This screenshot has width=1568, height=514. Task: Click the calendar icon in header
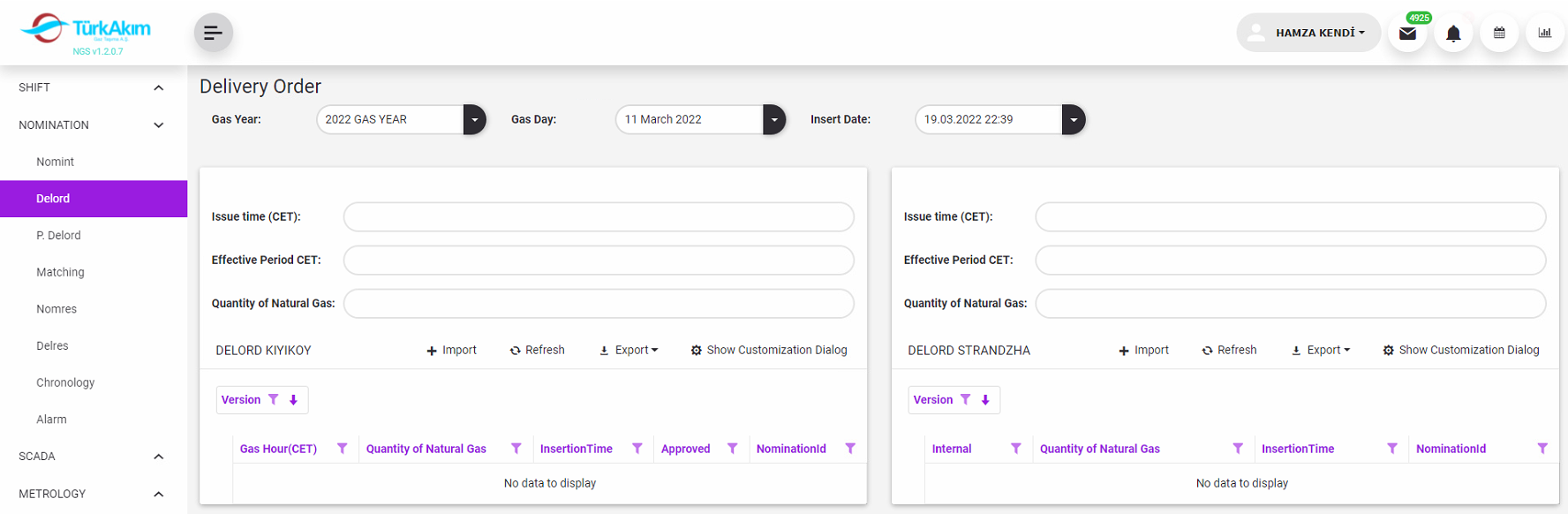(1499, 34)
